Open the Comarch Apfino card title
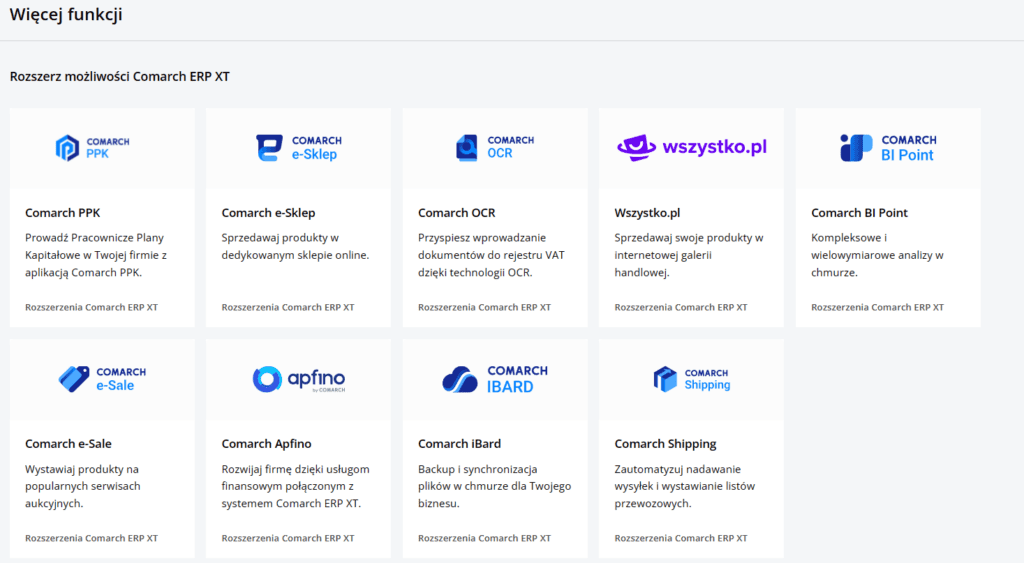The image size is (1024, 563). [x=266, y=443]
